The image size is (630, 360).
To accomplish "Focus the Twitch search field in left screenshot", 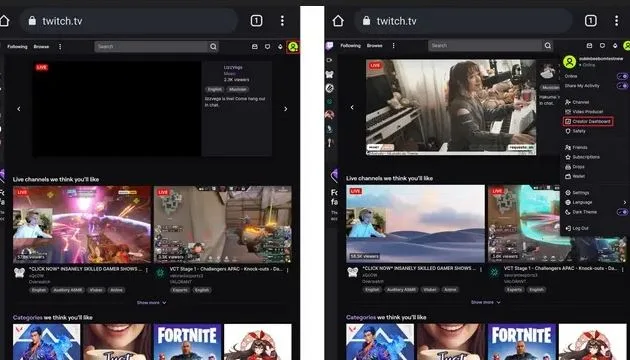I will (151, 47).
